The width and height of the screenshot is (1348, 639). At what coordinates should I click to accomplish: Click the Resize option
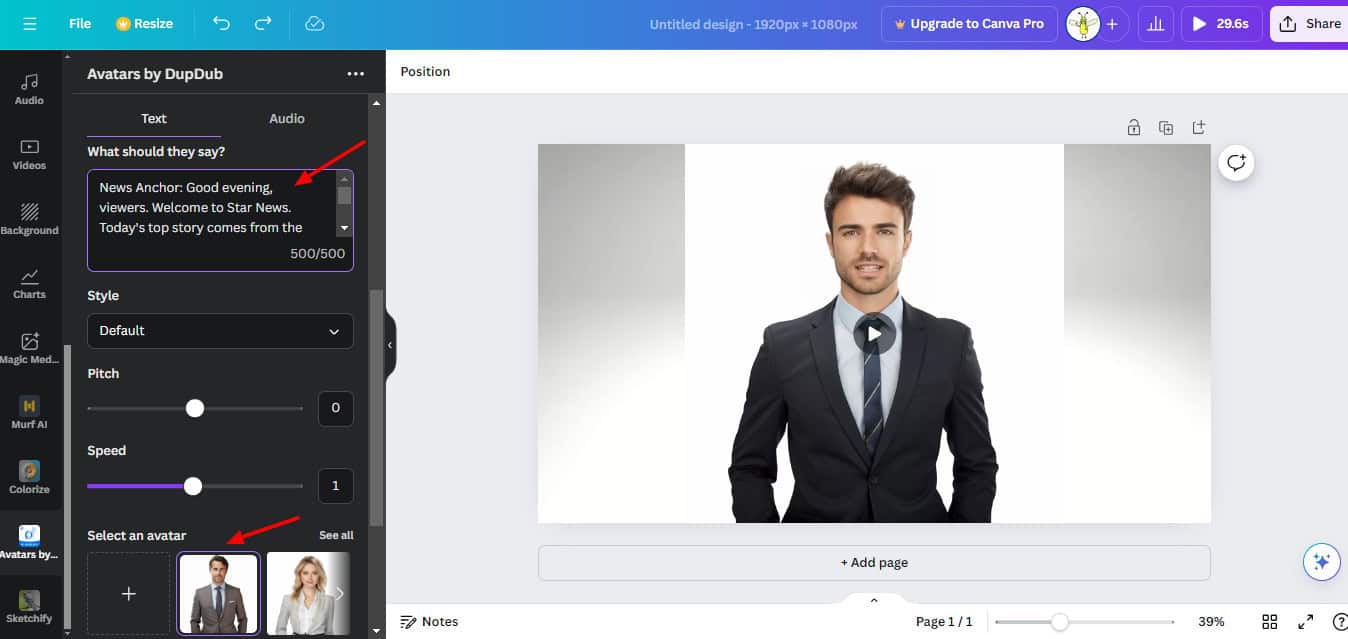coord(144,23)
